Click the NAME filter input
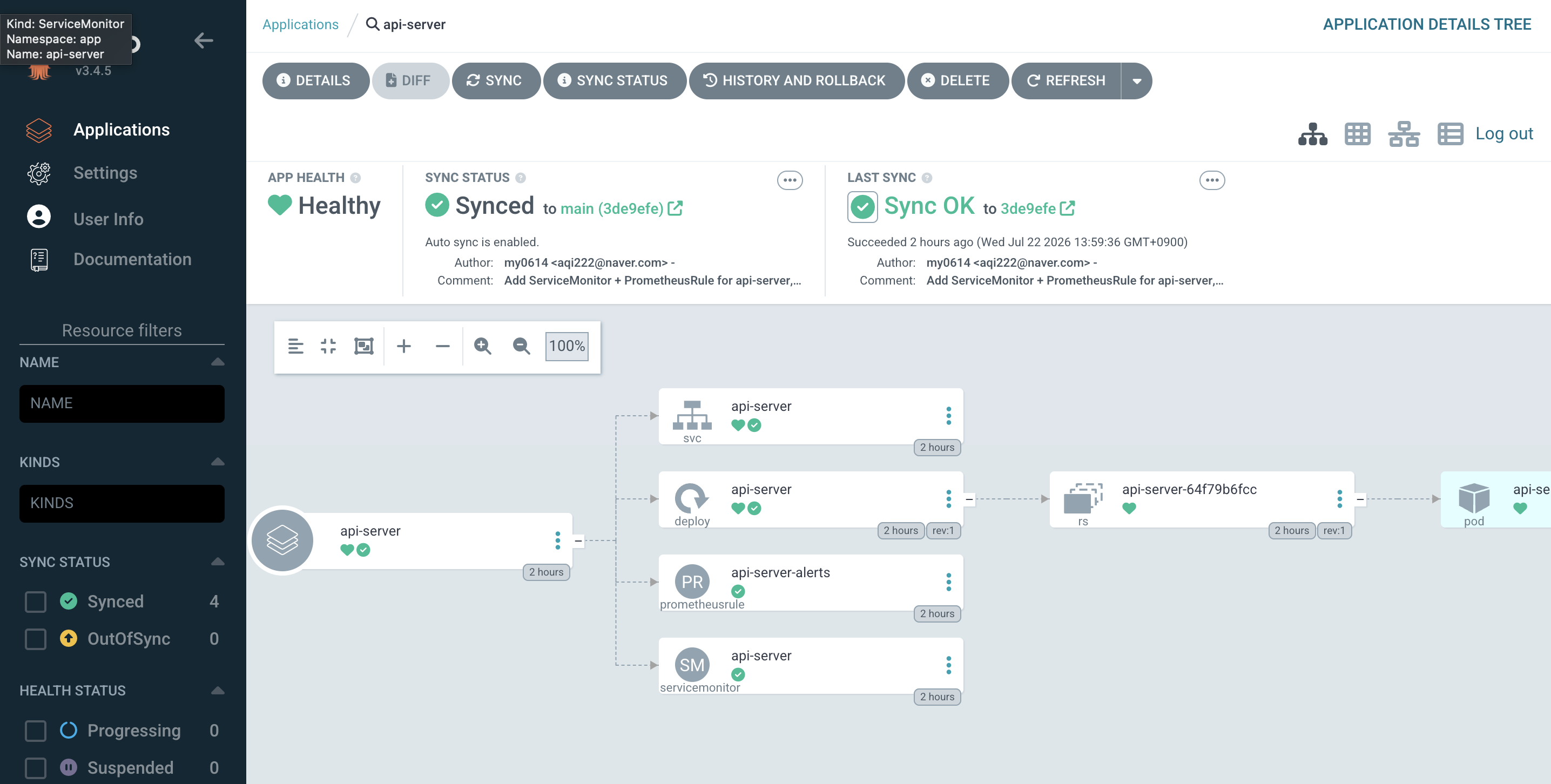The height and width of the screenshot is (784, 1551). (122, 403)
